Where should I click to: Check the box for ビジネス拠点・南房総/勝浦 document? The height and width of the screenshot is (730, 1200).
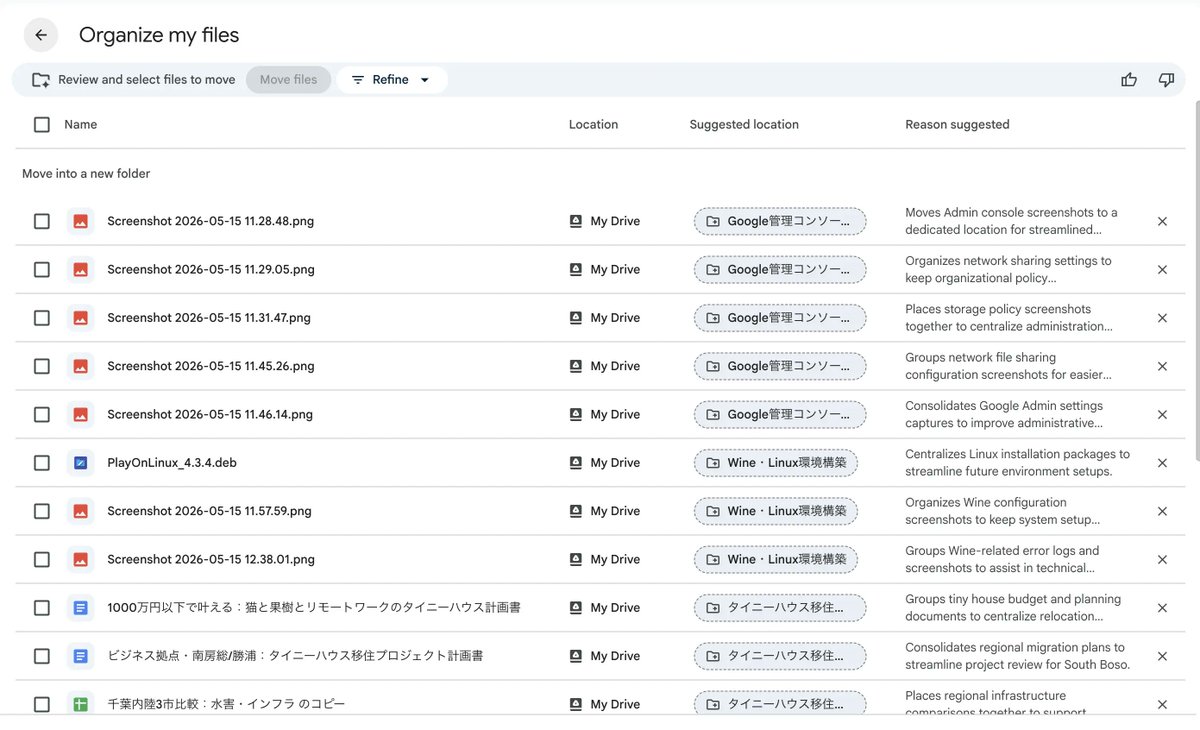tap(42, 656)
